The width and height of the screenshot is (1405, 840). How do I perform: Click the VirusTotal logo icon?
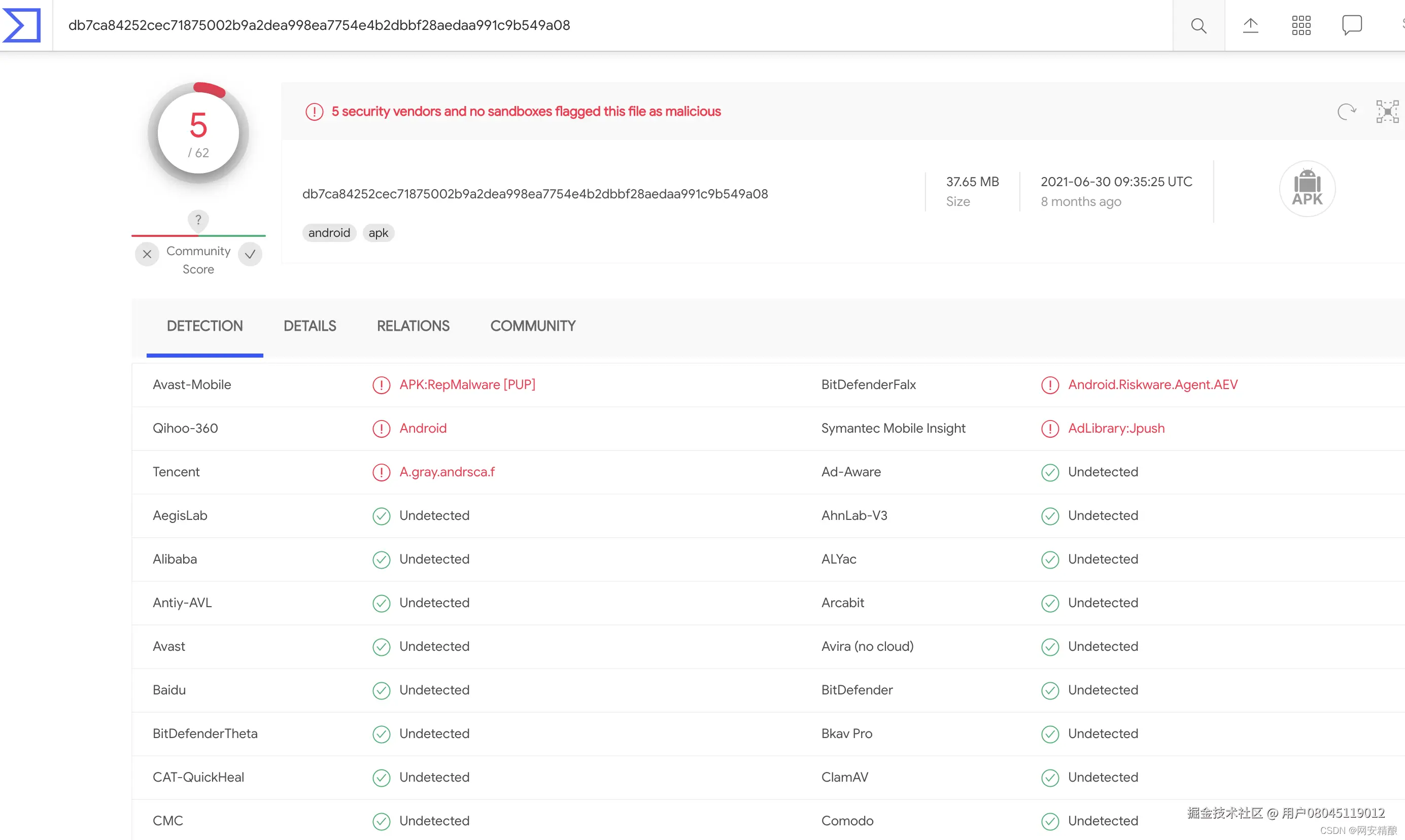(21, 25)
